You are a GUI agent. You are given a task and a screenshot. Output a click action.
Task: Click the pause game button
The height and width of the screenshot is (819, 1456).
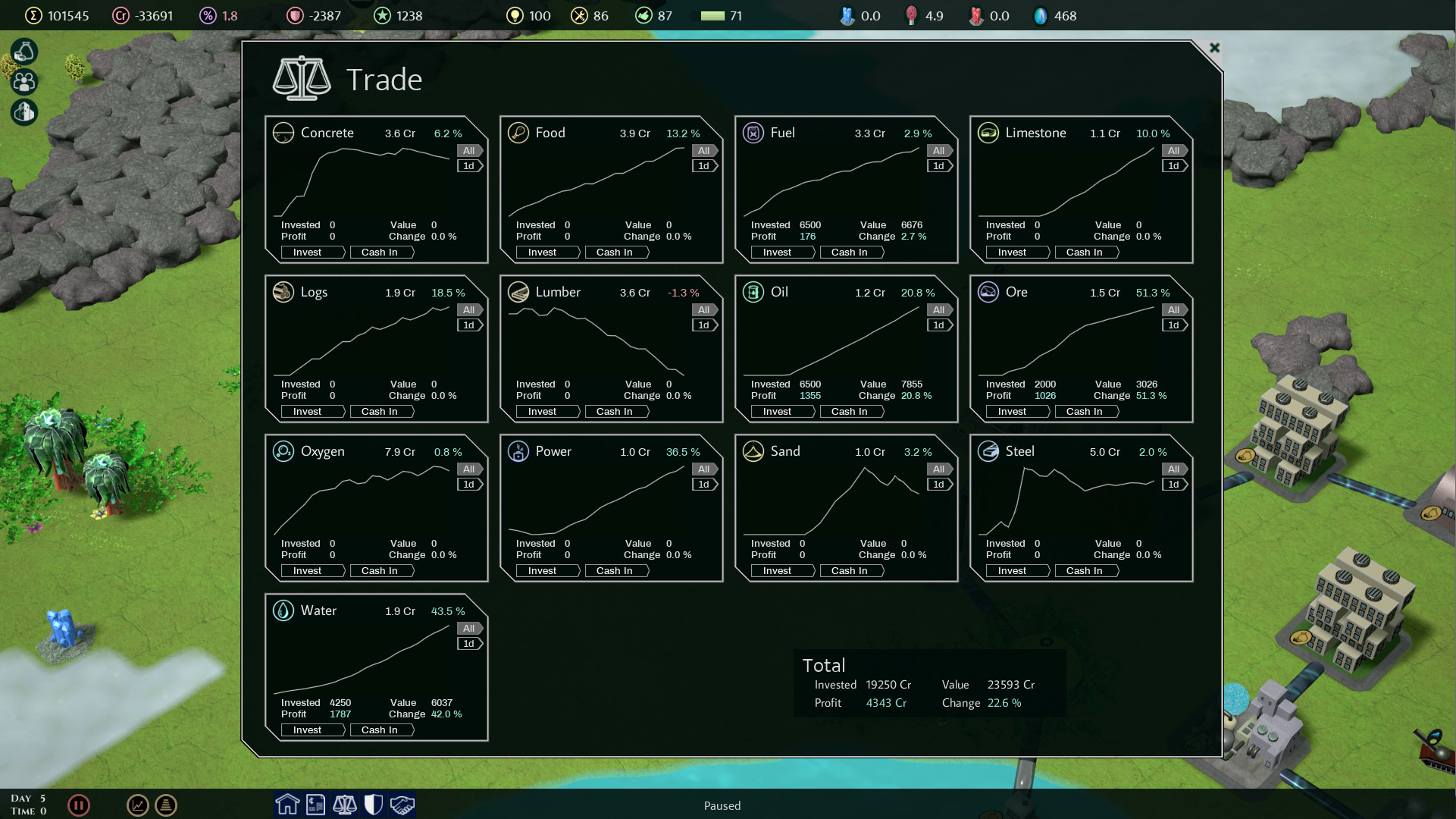click(x=79, y=805)
